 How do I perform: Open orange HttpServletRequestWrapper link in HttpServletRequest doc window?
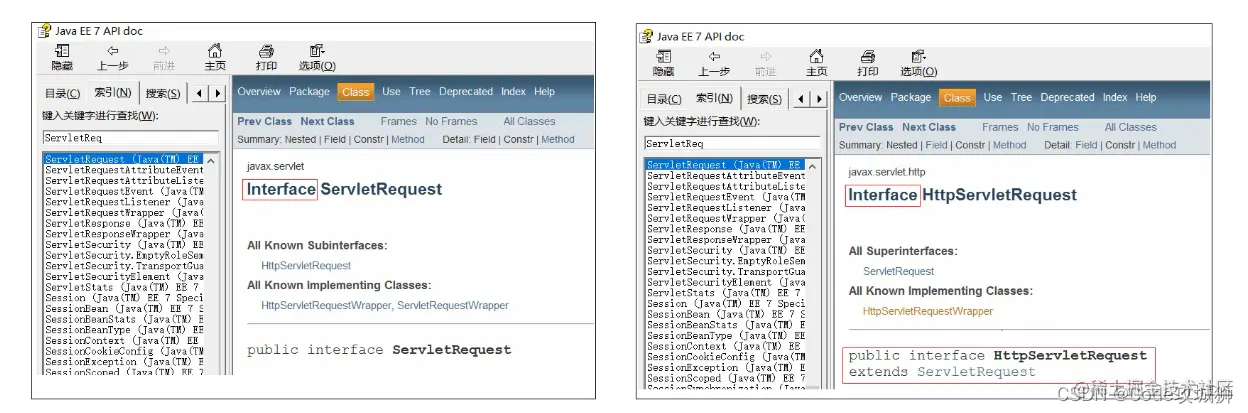[x=928, y=311]
